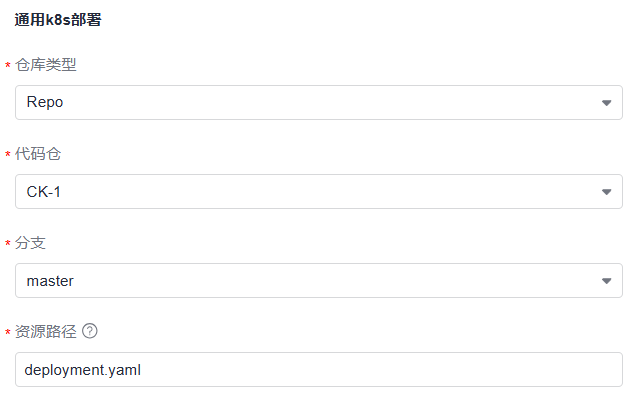Click the arrow on the master dropdown
639x407 pixels.
606,281
